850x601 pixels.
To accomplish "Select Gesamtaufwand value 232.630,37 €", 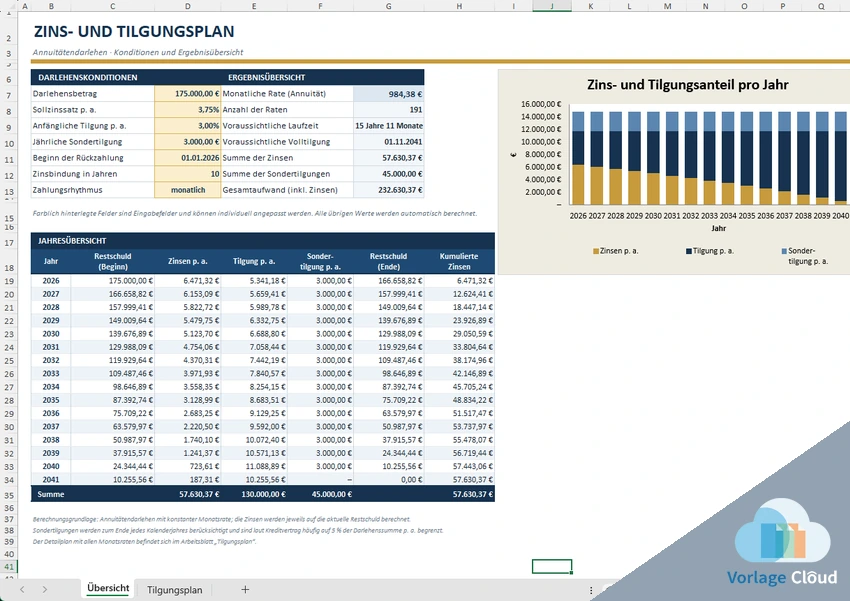I will tap(389, 190).
